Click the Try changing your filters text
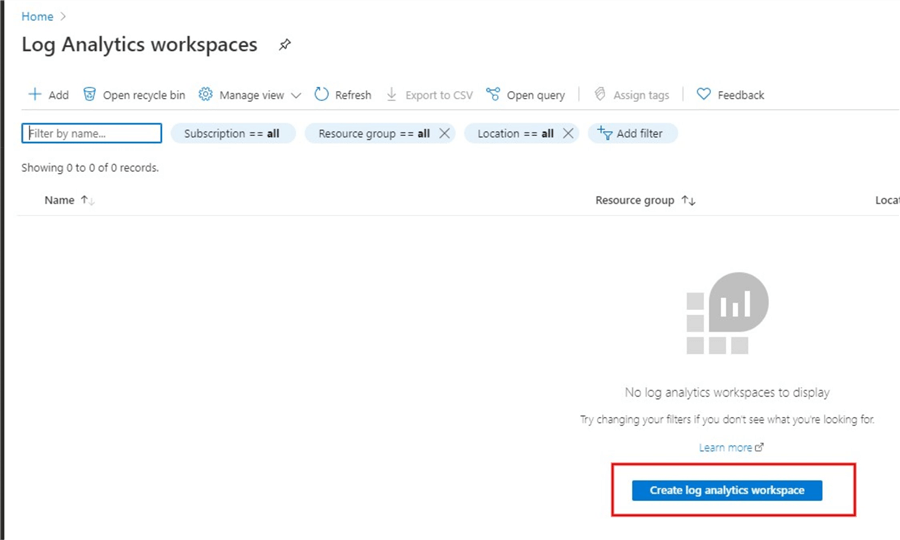This screenshot has width=900, height=540. (727, 419)
